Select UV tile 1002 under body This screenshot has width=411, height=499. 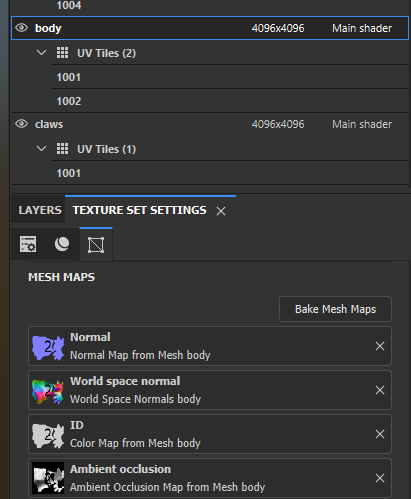(x=230, y=101)
